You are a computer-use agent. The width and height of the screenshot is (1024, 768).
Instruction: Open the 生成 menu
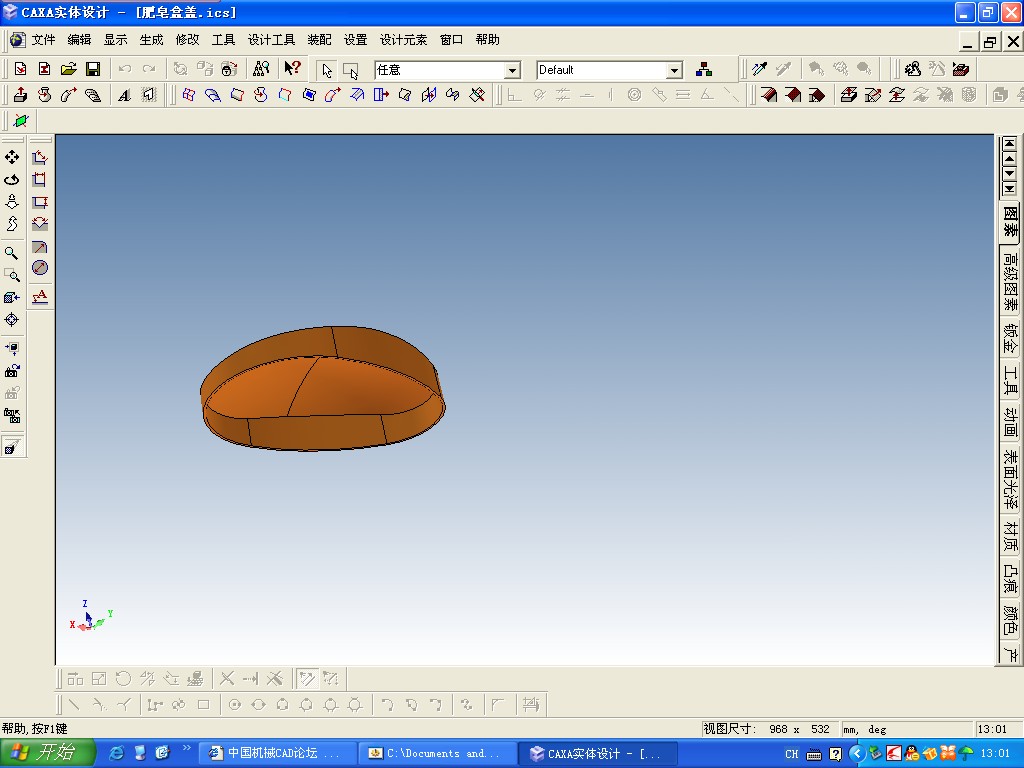(x=151, y=40)
